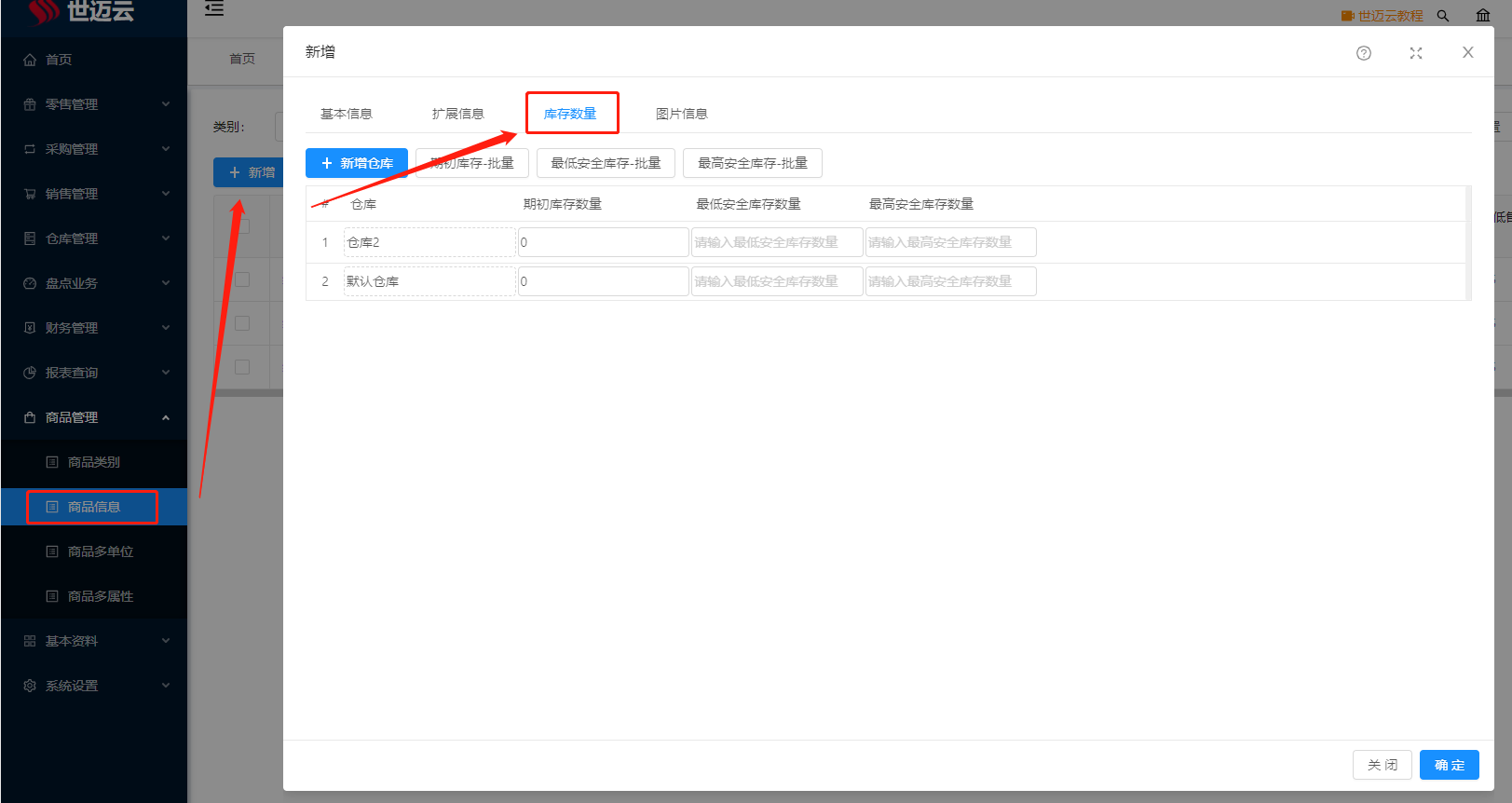This screenshot has width=1512, height=803.
Task: Click the 报表查询 pie chart icon
Action: pyautogui.click(x=30, y=373)
